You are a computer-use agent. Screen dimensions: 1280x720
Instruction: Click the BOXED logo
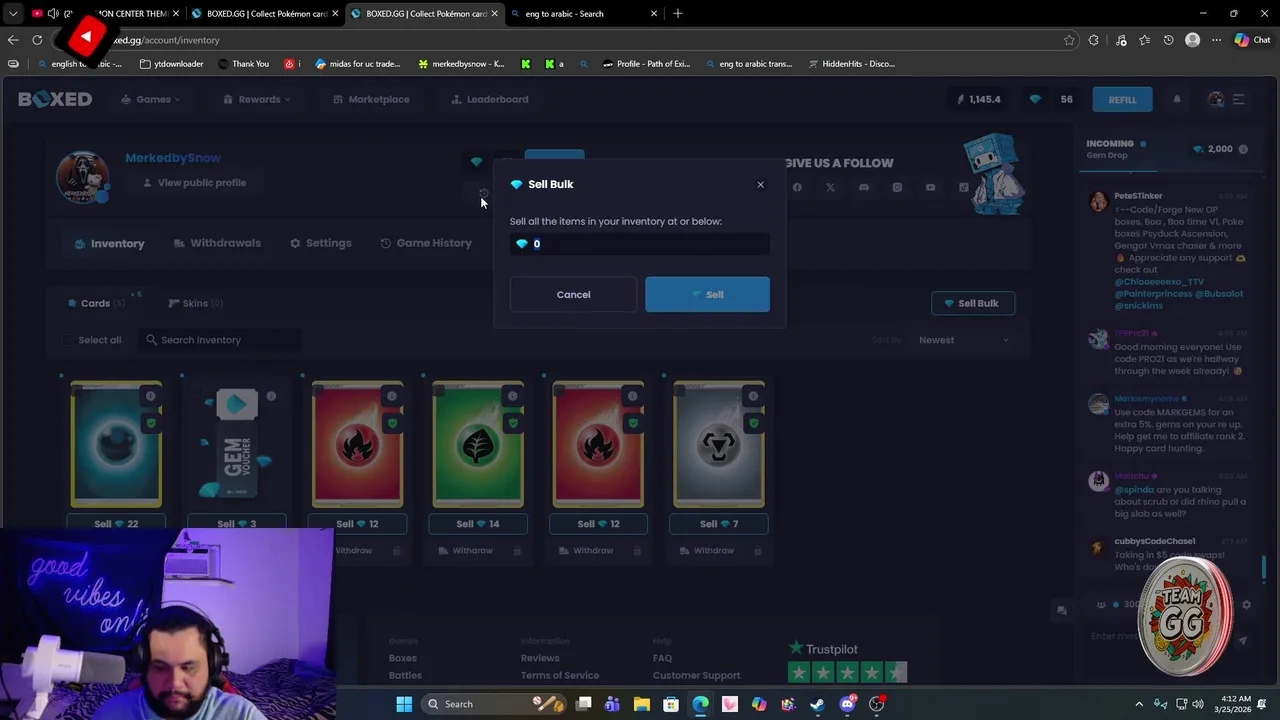tap(55, 99)
